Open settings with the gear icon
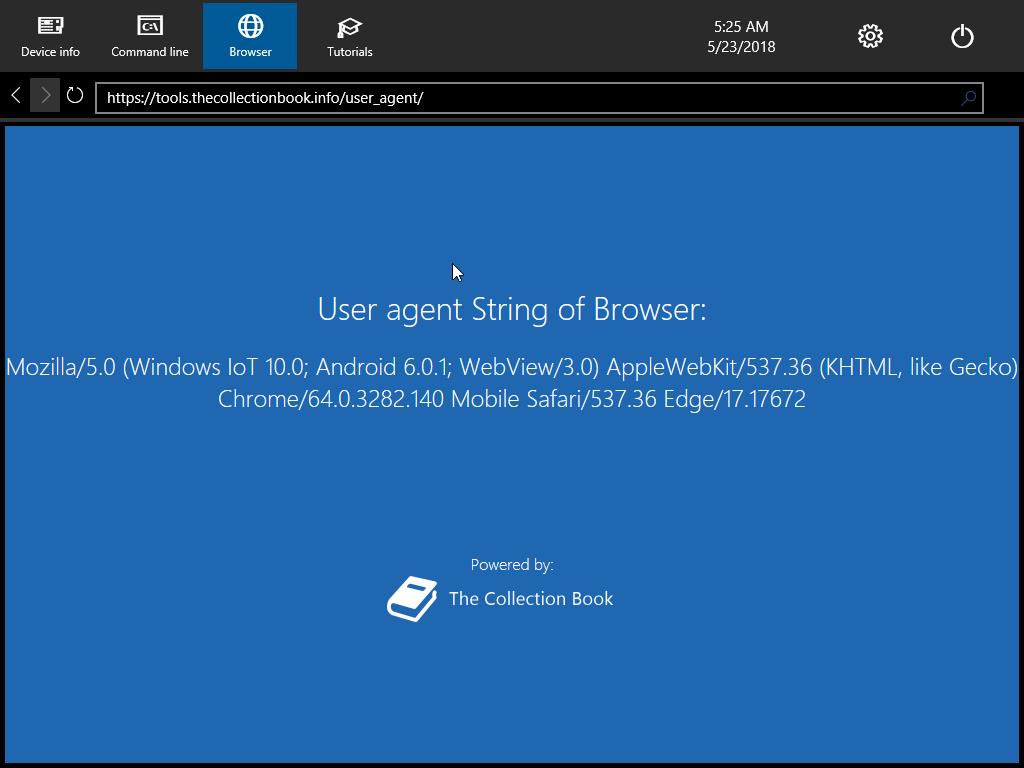This screenshot has height=768, width=1024. 870,36
